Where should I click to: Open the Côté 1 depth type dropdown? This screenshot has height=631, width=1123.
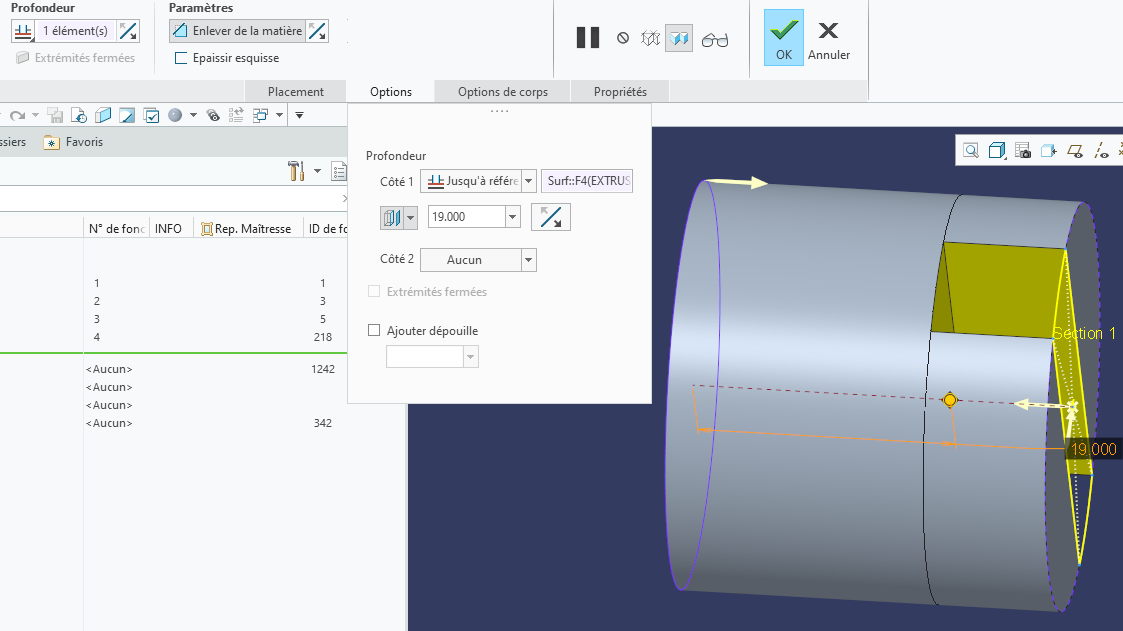(529, 181)
